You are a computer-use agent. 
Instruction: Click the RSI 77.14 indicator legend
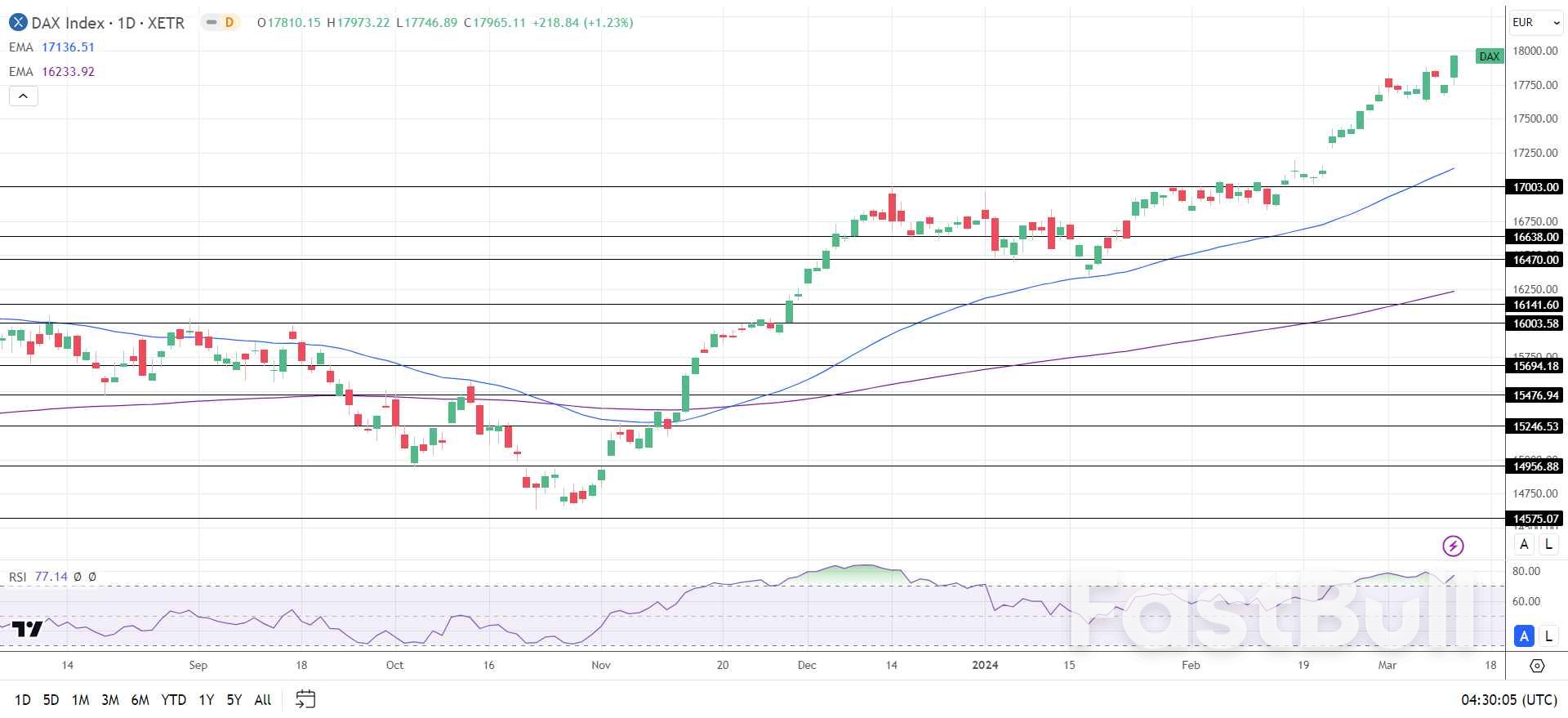tap(38, 577)
